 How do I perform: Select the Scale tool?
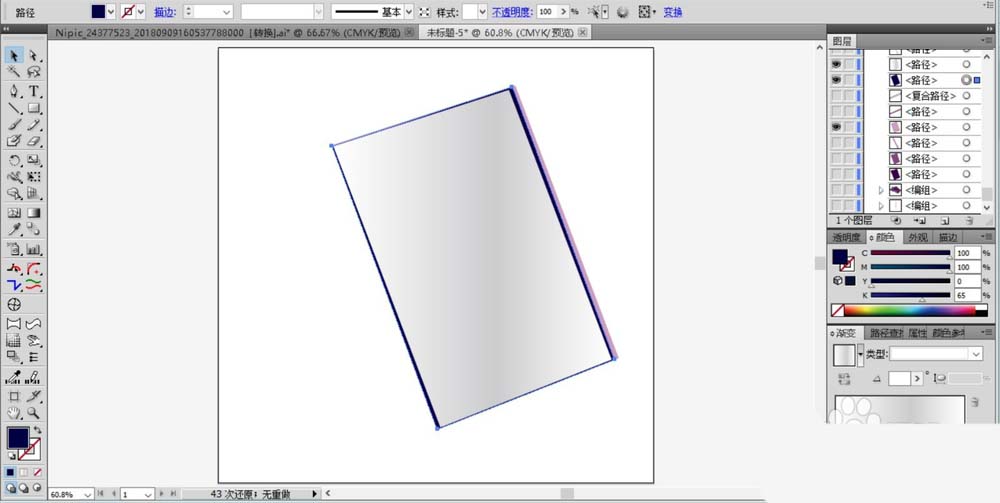(34, 160)
